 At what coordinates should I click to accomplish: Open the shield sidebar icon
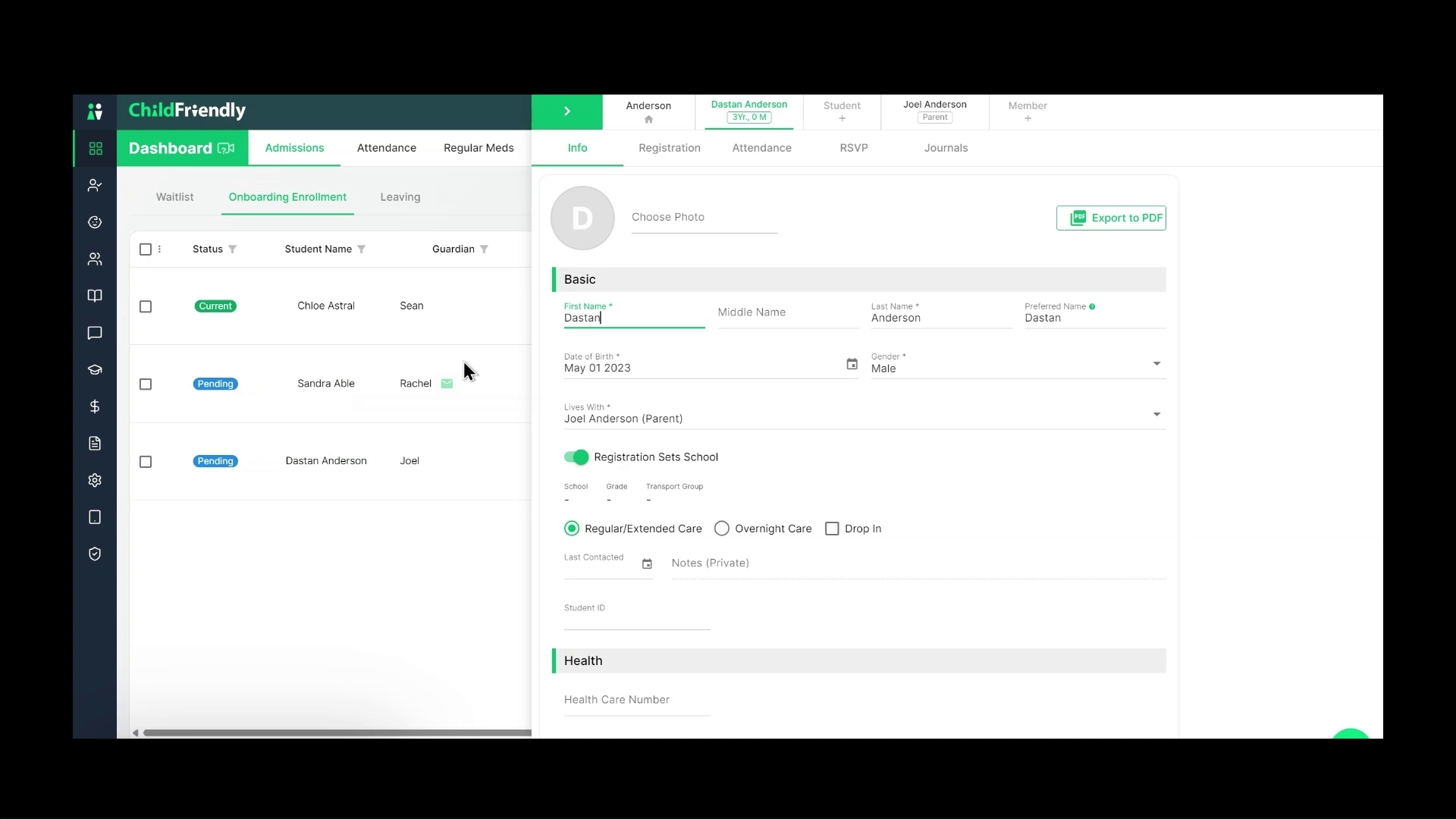click(95, 554)
